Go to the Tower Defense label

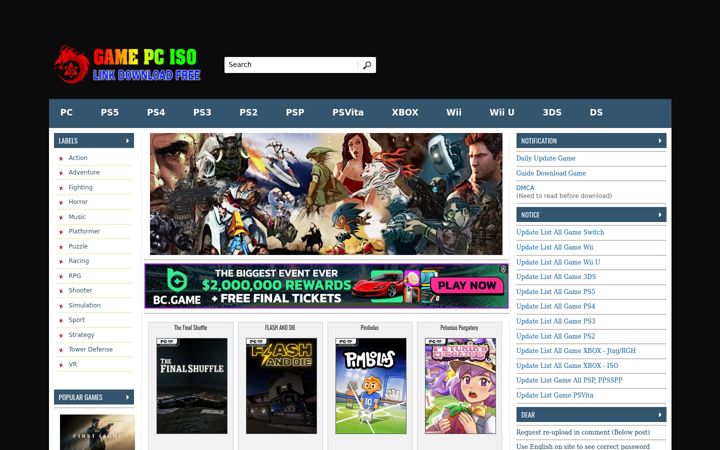[90, 349]
